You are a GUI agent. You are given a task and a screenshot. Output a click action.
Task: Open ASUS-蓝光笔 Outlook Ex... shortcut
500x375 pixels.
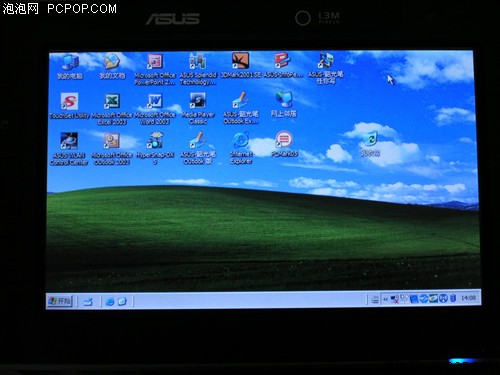(240, 108)
